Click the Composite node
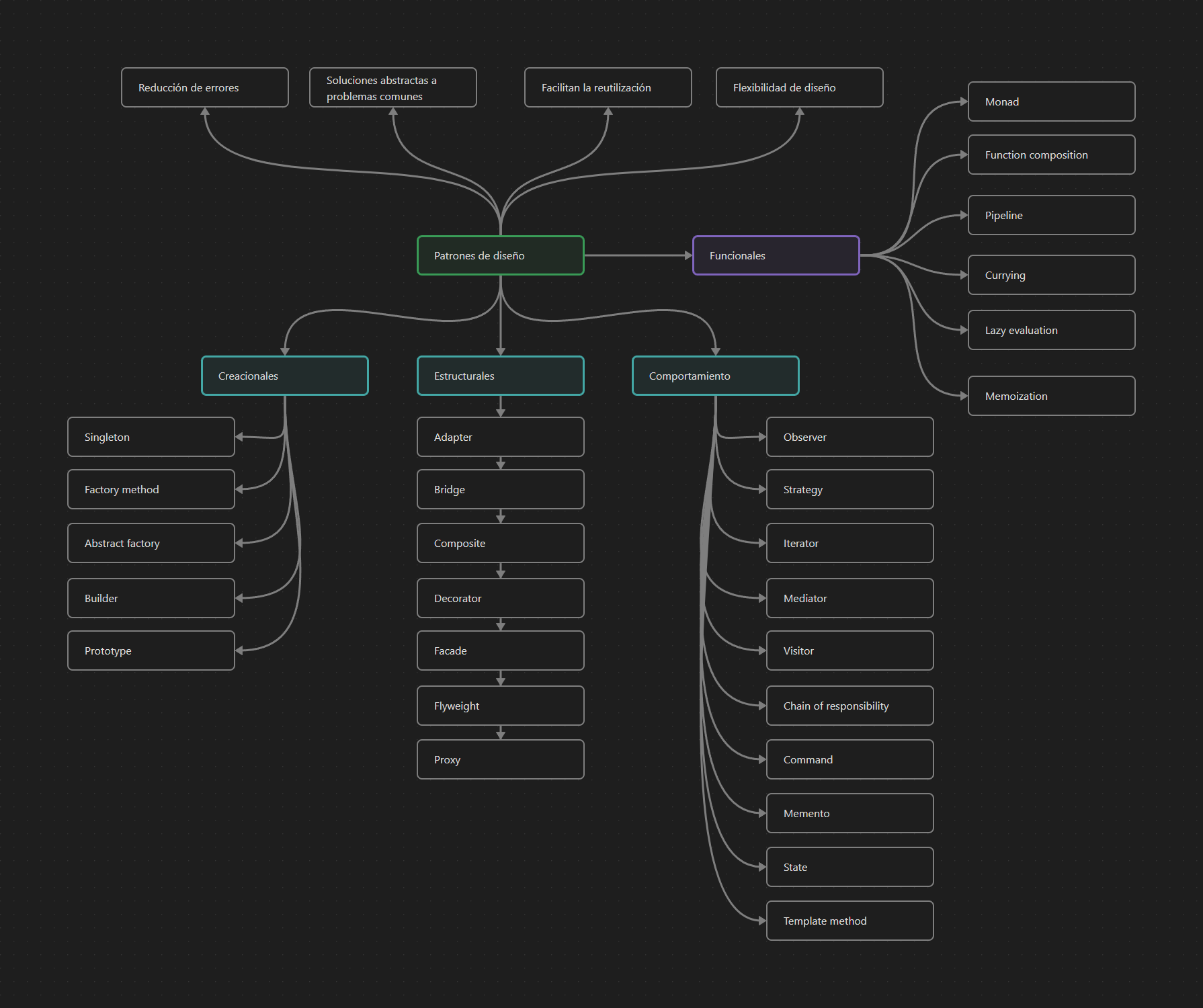1203x1008 pixels. (501, 543)
